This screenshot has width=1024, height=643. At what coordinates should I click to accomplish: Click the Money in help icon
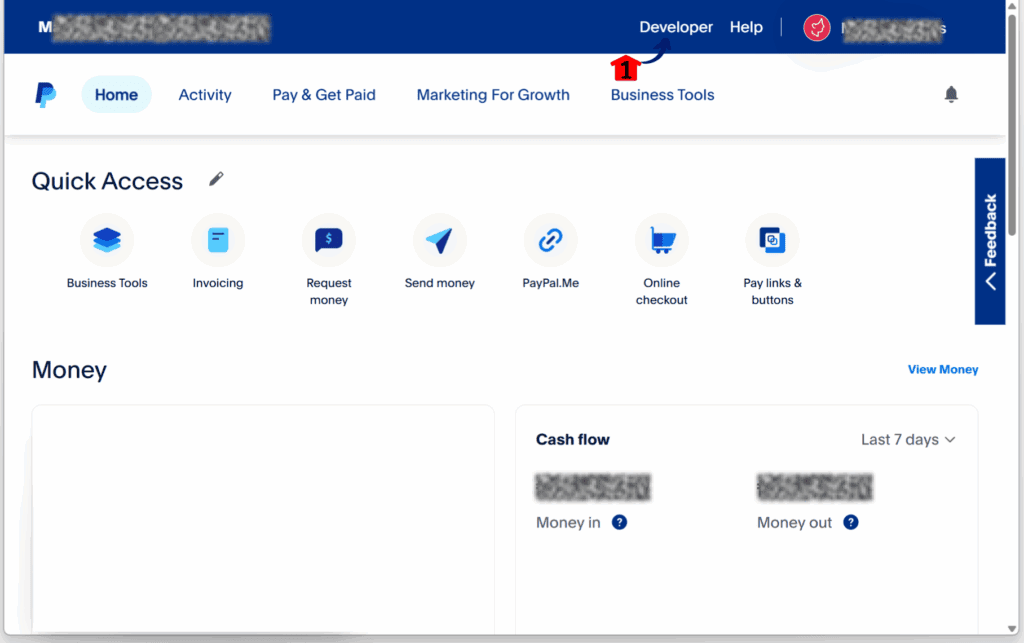click(619, 522)
